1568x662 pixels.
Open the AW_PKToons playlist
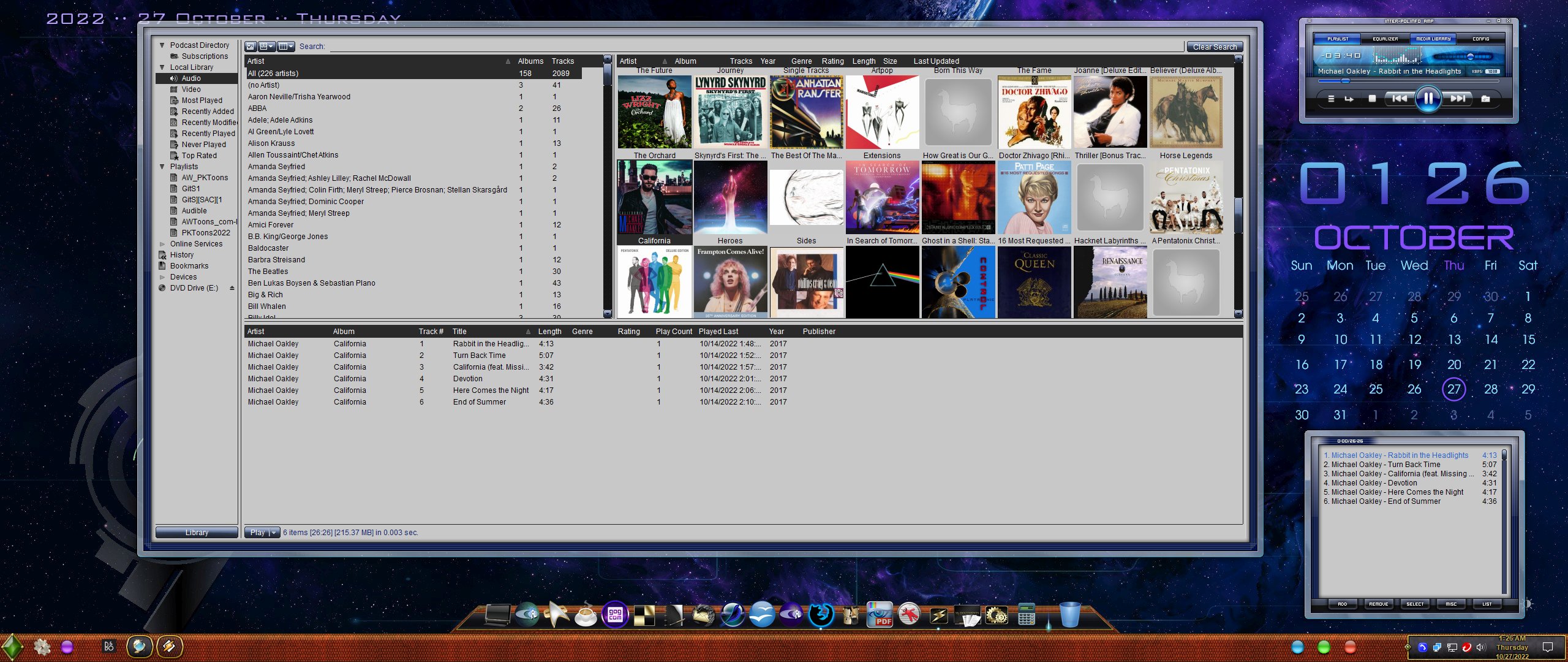pyautogui.click(x=205, y=177)
